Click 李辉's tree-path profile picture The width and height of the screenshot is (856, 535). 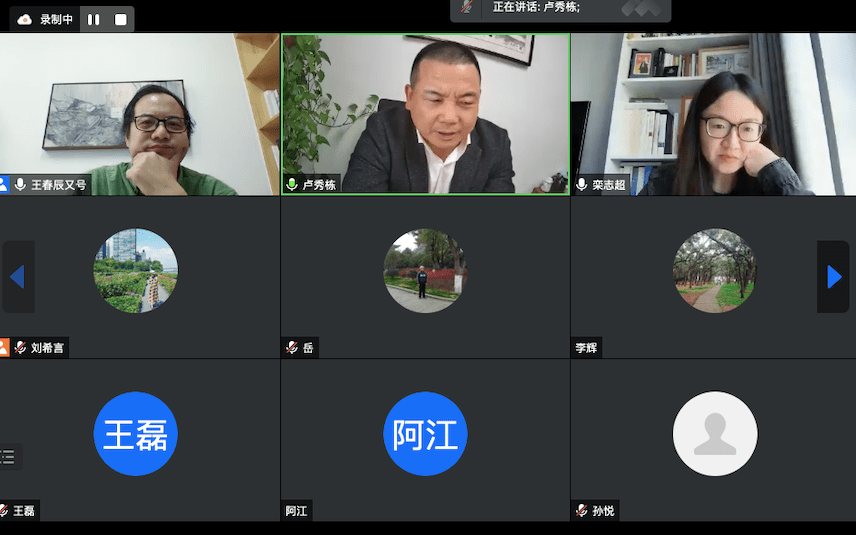[715, 271]
